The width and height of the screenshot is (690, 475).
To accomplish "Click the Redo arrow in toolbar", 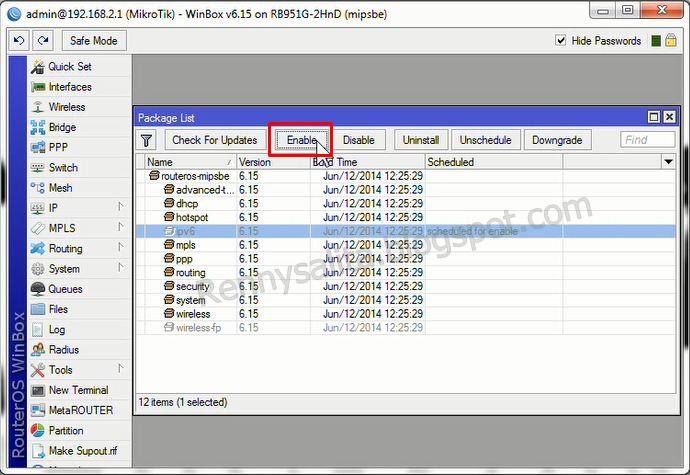I will click(x=43, y=41).
